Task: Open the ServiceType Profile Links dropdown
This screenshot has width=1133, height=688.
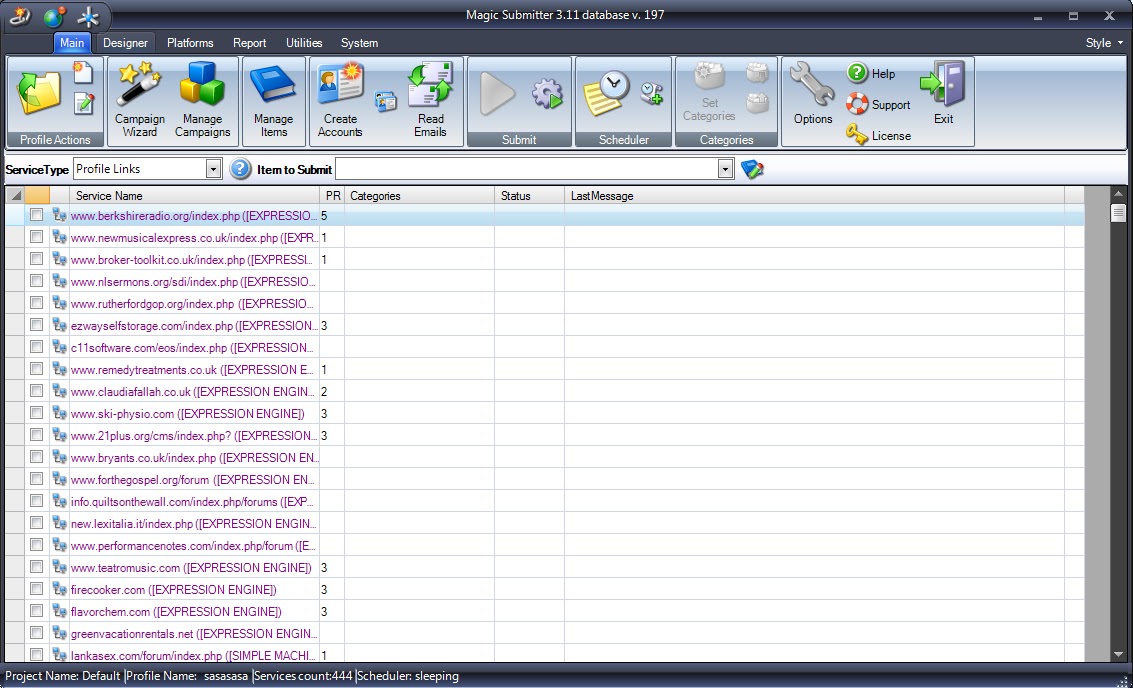Action: pos(212,169)
